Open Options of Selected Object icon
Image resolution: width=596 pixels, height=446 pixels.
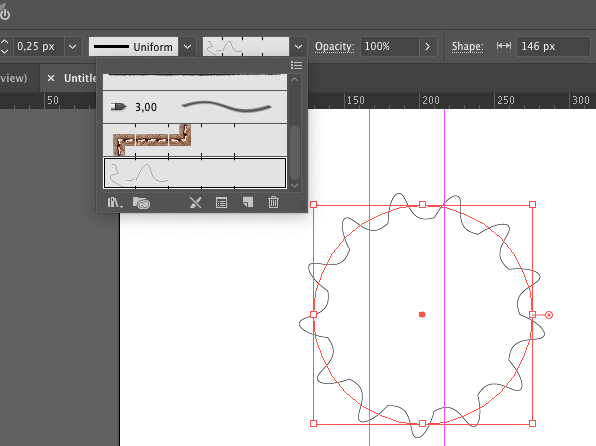click(x=221, y=203)
